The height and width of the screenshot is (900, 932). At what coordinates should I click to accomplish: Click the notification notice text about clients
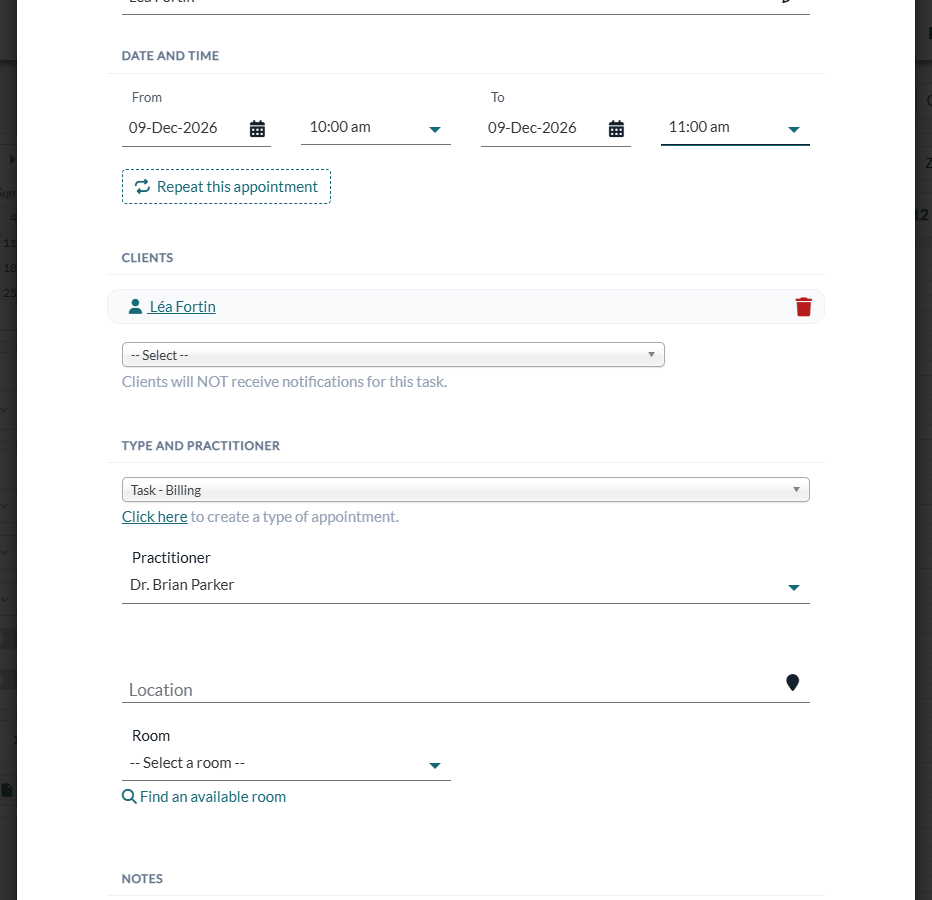click(x=284, y=382)
